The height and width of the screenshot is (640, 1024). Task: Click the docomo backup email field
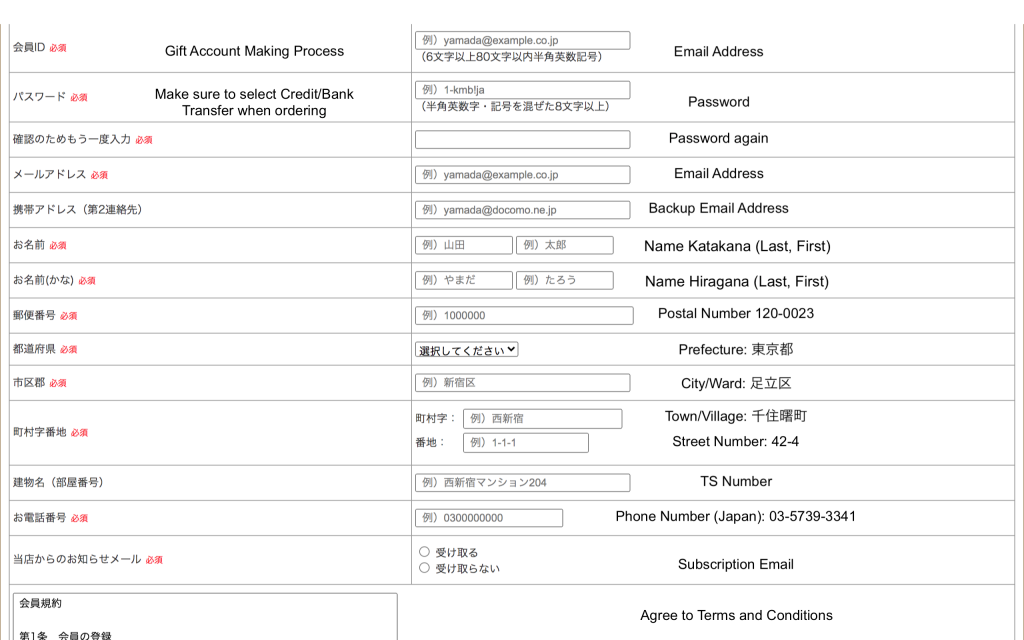coord(522,210)
